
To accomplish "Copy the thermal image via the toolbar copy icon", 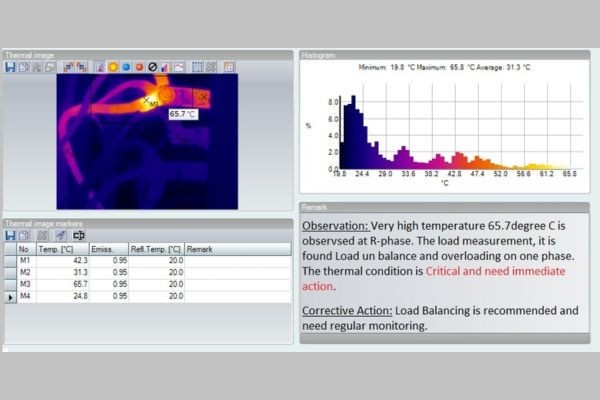I will 24,67.
